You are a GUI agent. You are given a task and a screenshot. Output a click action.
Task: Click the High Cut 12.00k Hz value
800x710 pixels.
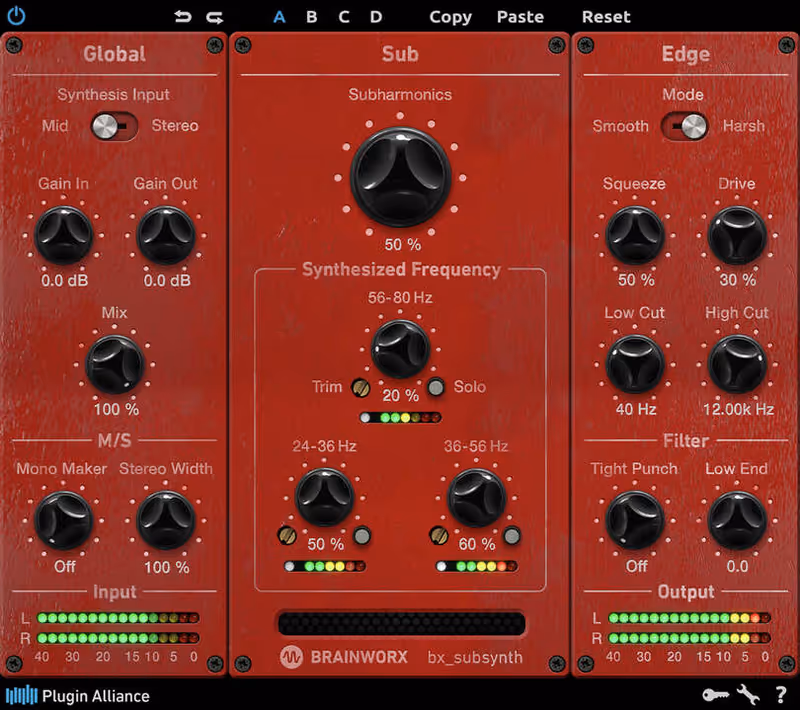pos(738,409)
